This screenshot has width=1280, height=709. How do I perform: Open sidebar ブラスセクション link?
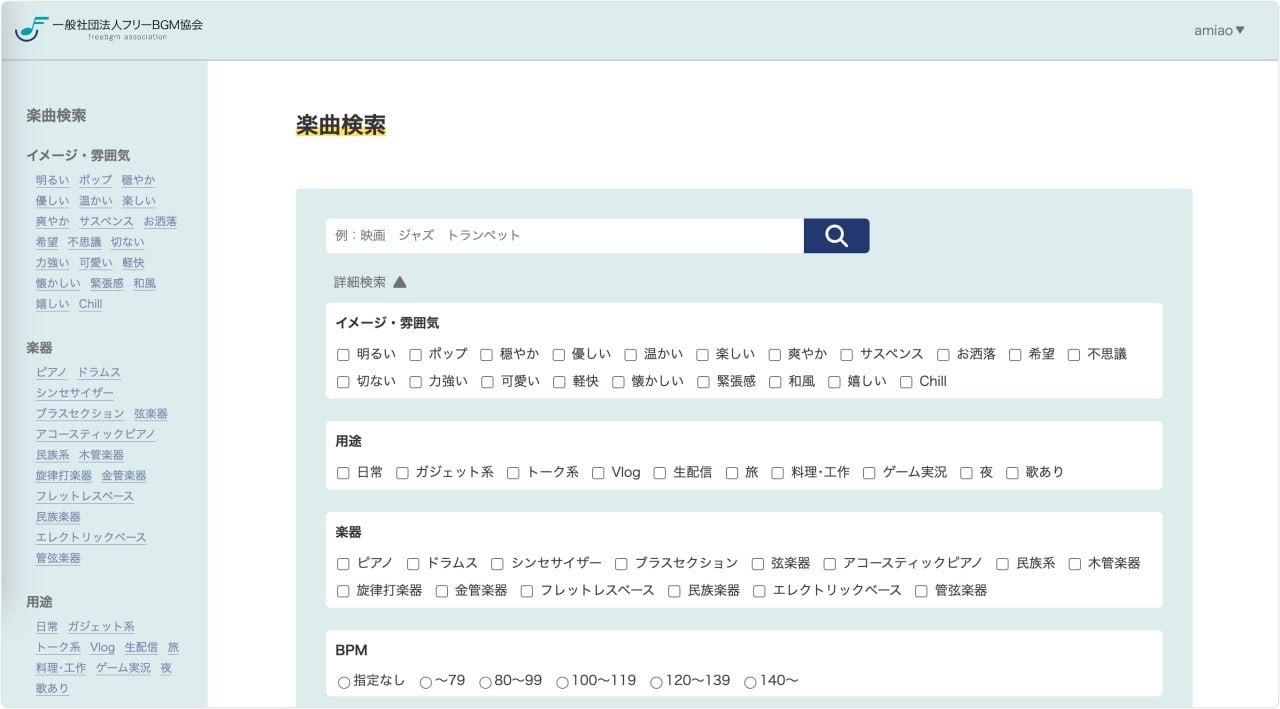pos(80,413)
